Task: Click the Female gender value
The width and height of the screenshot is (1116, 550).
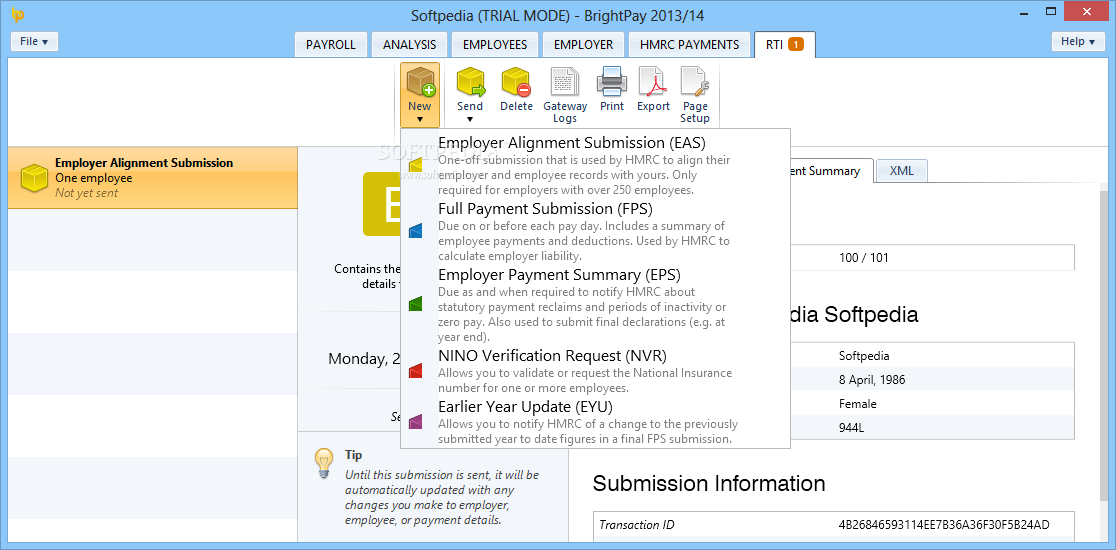Action: [x=858, y=403]
